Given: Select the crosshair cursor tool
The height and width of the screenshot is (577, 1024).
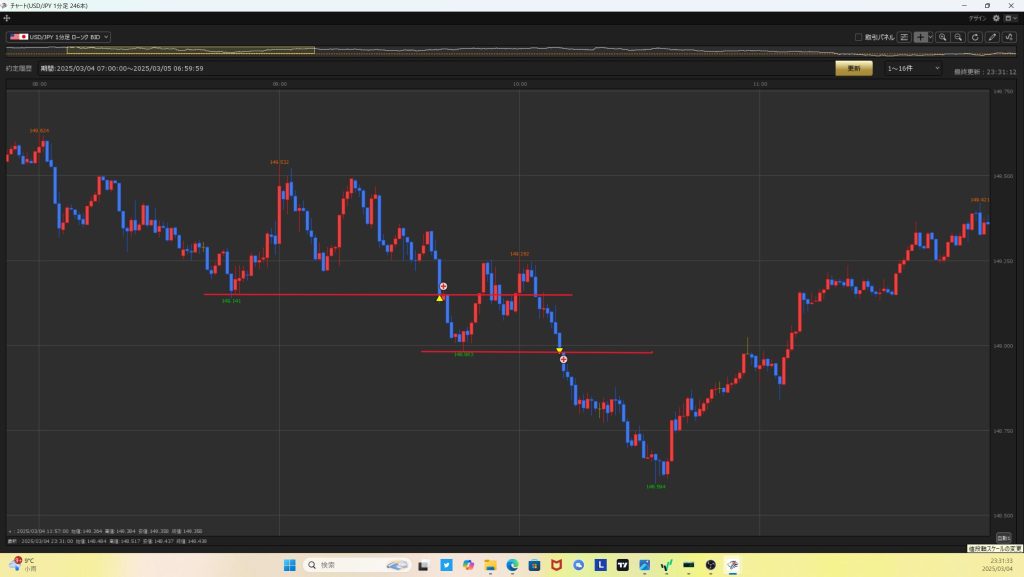Looking at the screenshot, I should tap(920, 37).
